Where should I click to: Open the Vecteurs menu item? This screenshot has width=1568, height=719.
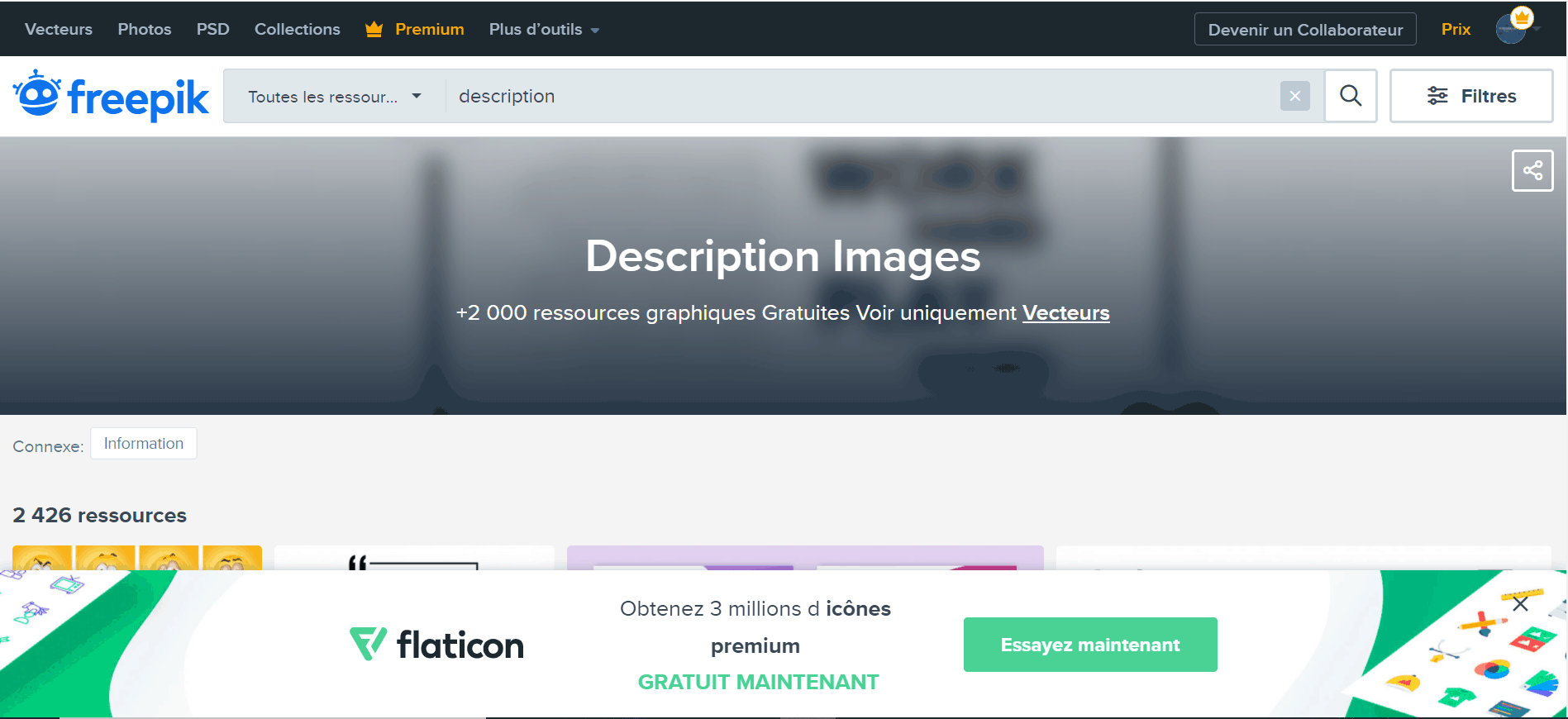(59, 29)
